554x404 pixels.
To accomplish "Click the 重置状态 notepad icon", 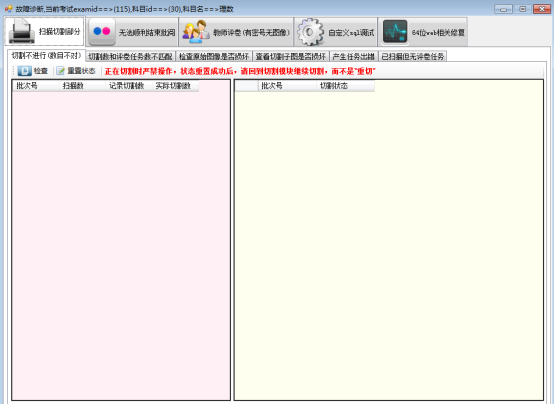I will coord(61,71).
